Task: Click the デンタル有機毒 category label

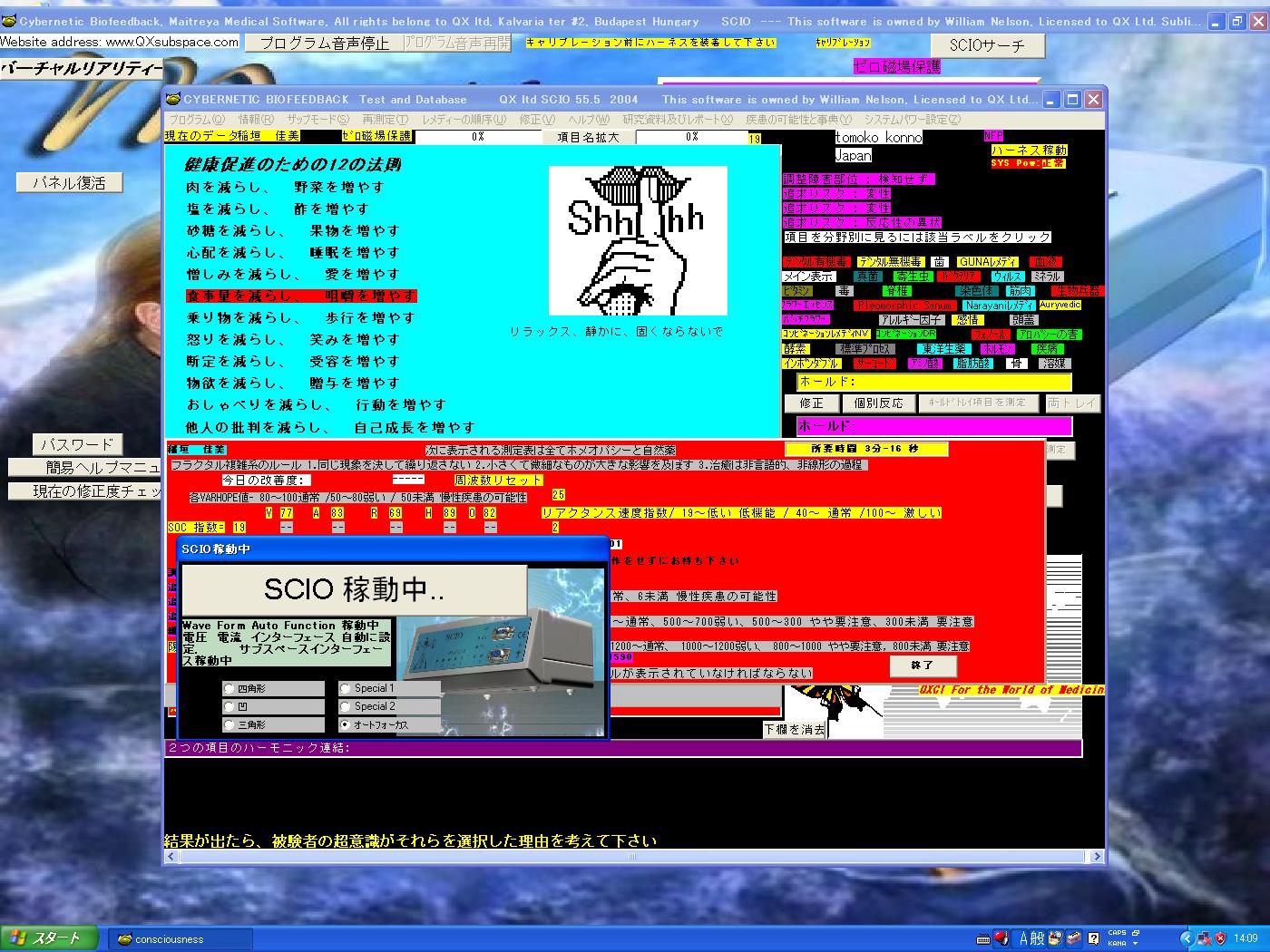Action: 816,262
